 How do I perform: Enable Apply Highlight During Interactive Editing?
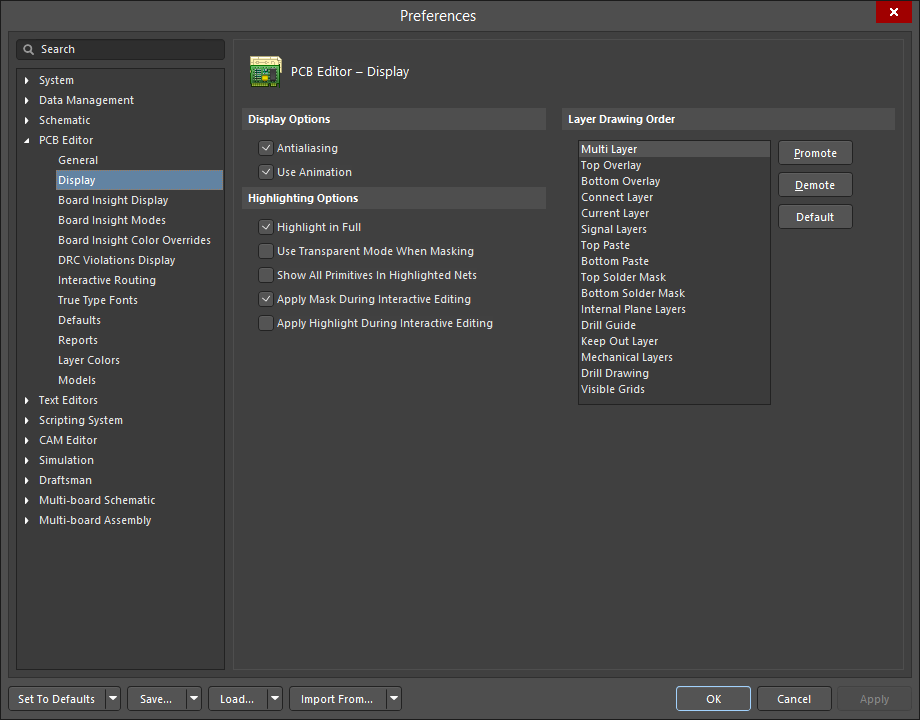[266, 323]
